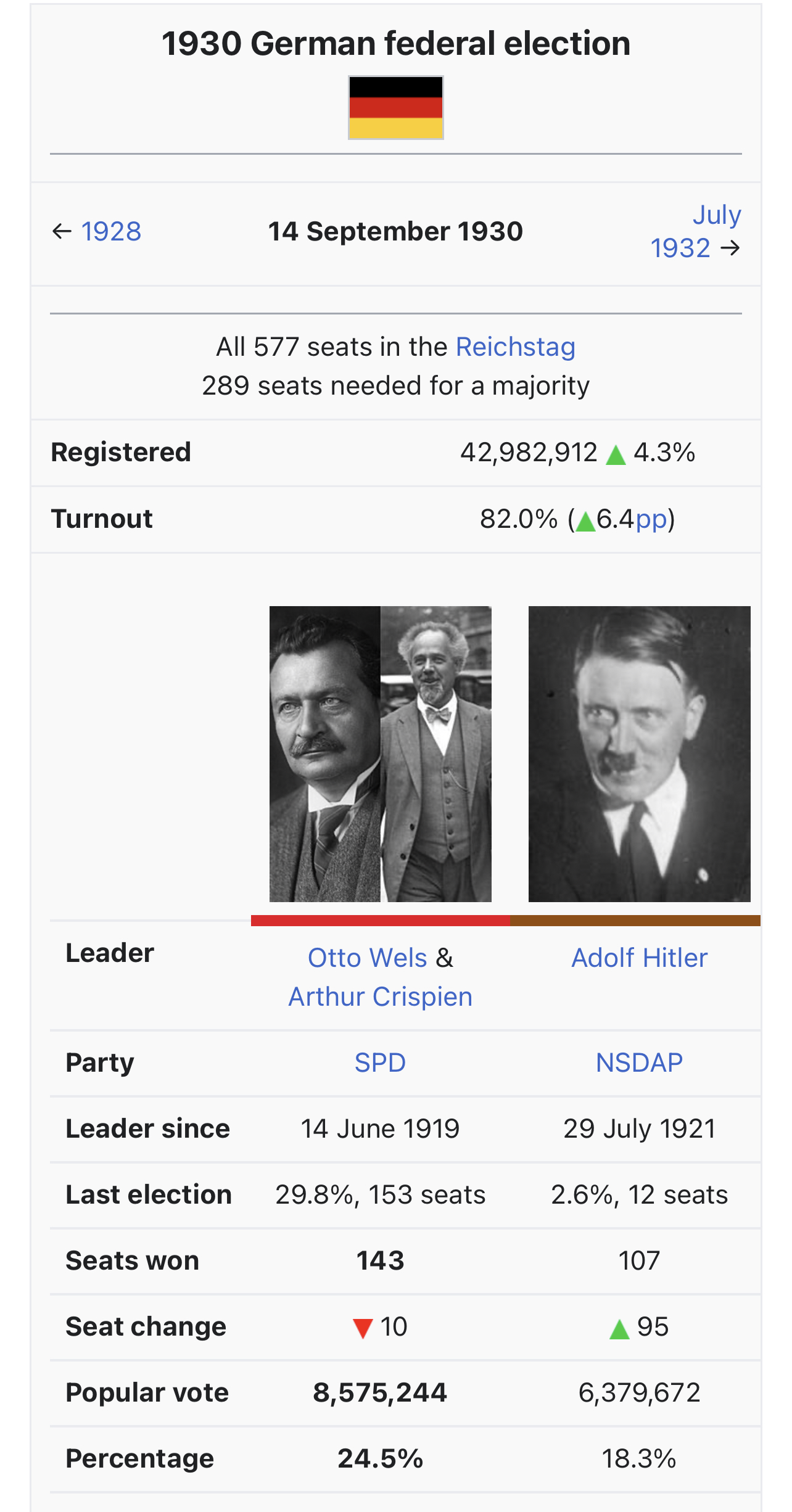
Task: Click the red decrease arrow beside 10
Action: tap(363, 1329)
